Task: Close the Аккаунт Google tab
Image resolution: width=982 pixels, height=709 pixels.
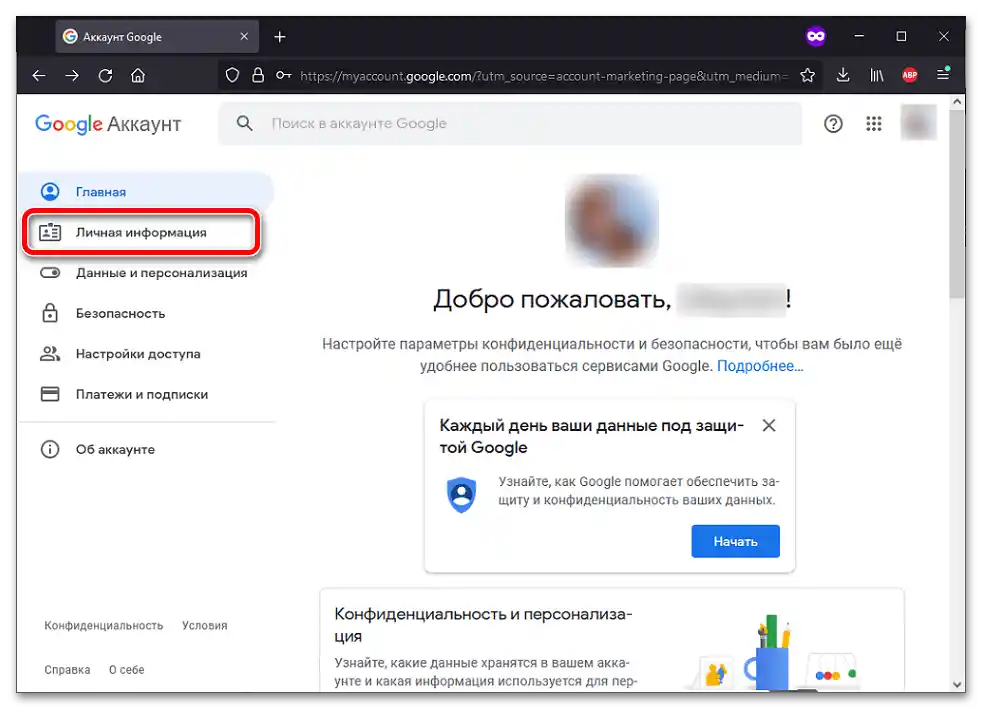Action: pos(244,36)
